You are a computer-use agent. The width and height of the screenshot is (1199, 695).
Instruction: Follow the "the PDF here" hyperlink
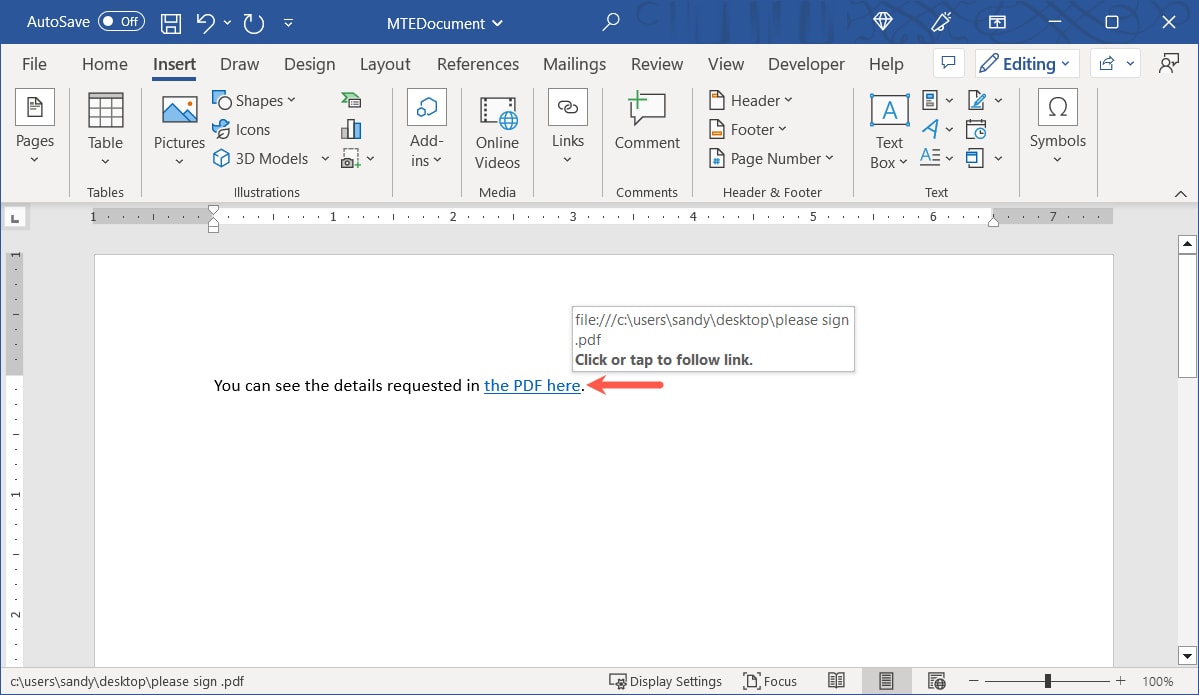pos(532,385)
